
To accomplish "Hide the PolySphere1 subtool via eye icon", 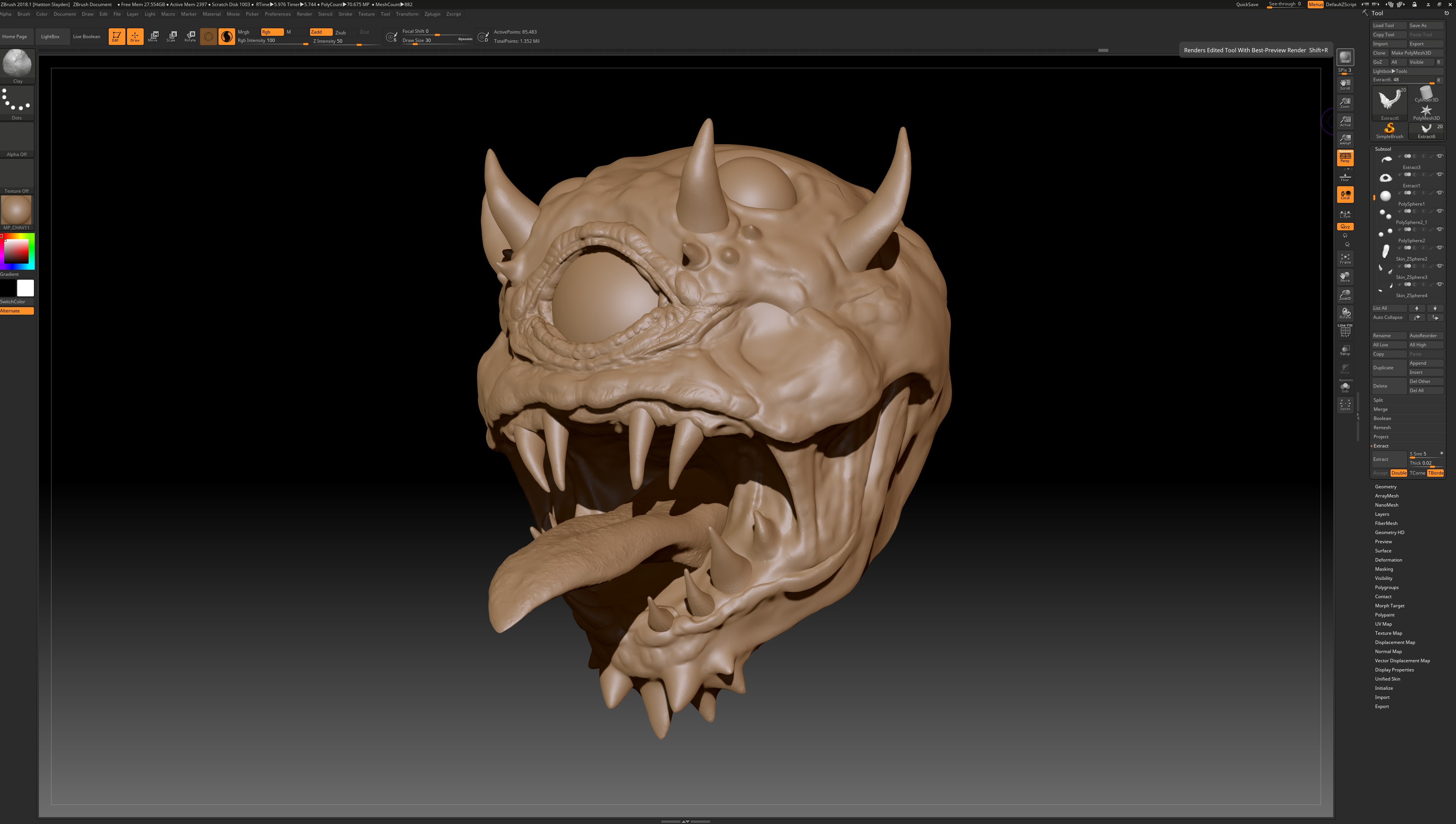I will [1440, 193].
